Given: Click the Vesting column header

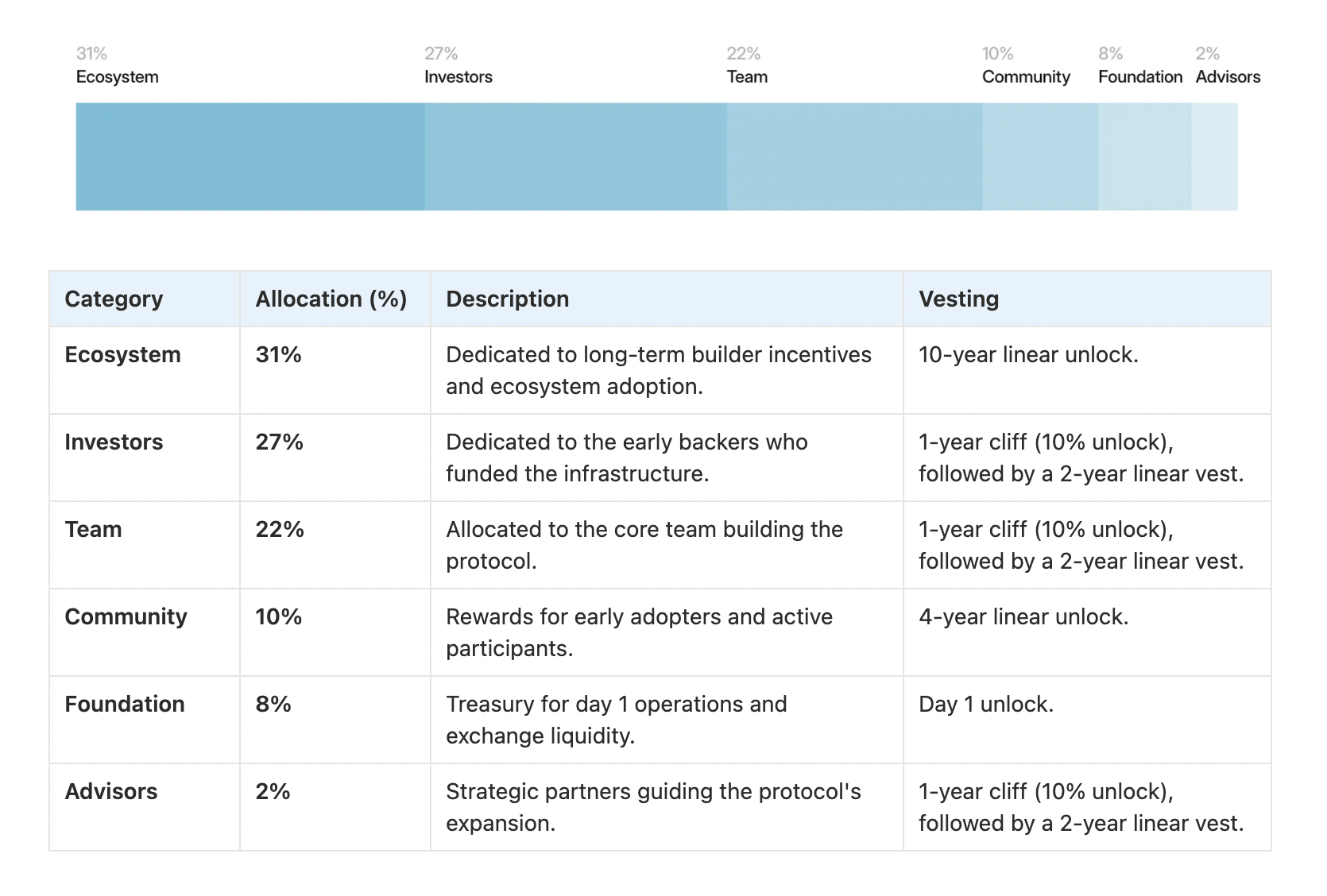Looking at the screenshot, I should (958, 299).
